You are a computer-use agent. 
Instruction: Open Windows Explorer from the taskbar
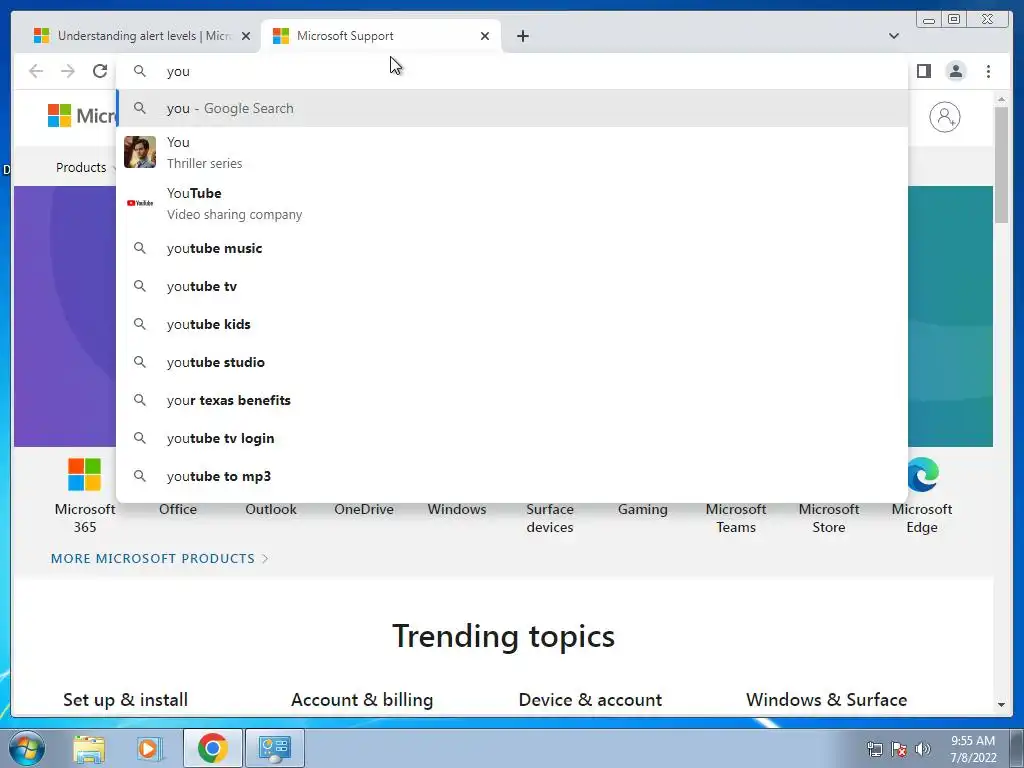(89, 748)
